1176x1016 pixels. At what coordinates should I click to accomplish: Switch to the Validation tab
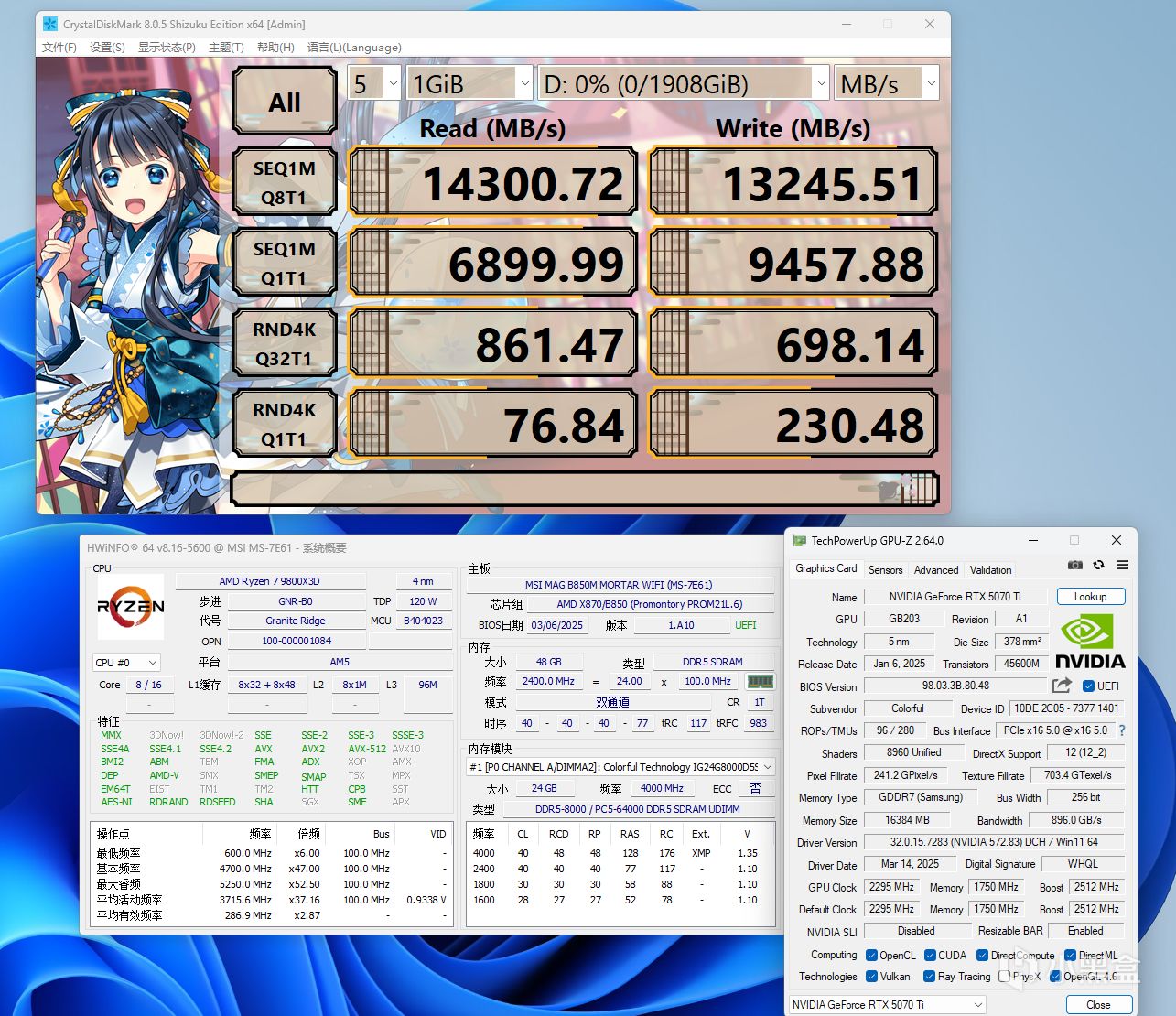pos(990,569)
